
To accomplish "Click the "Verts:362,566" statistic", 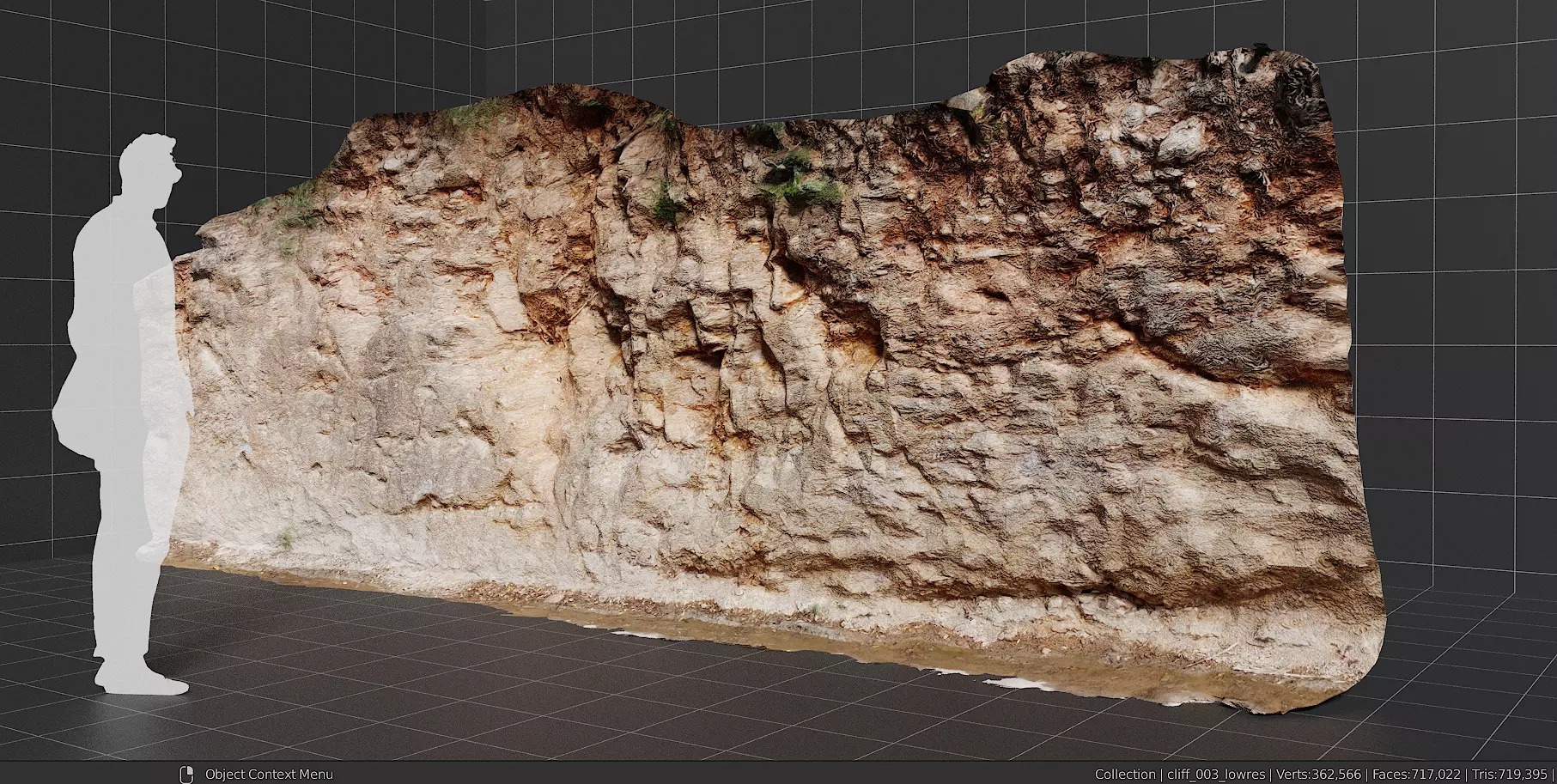I will click(x=1318, y=774).
